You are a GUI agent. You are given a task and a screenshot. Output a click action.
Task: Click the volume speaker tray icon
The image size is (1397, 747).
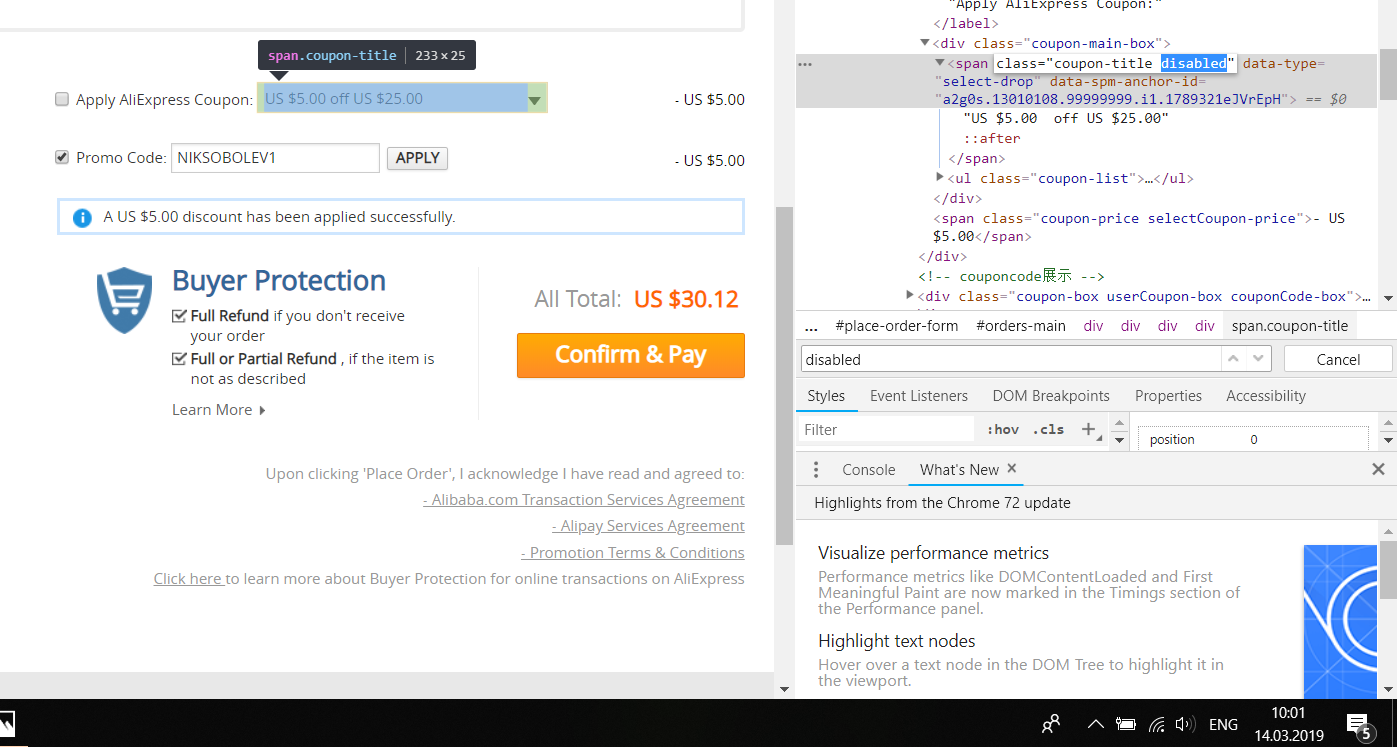point(1186,724)
